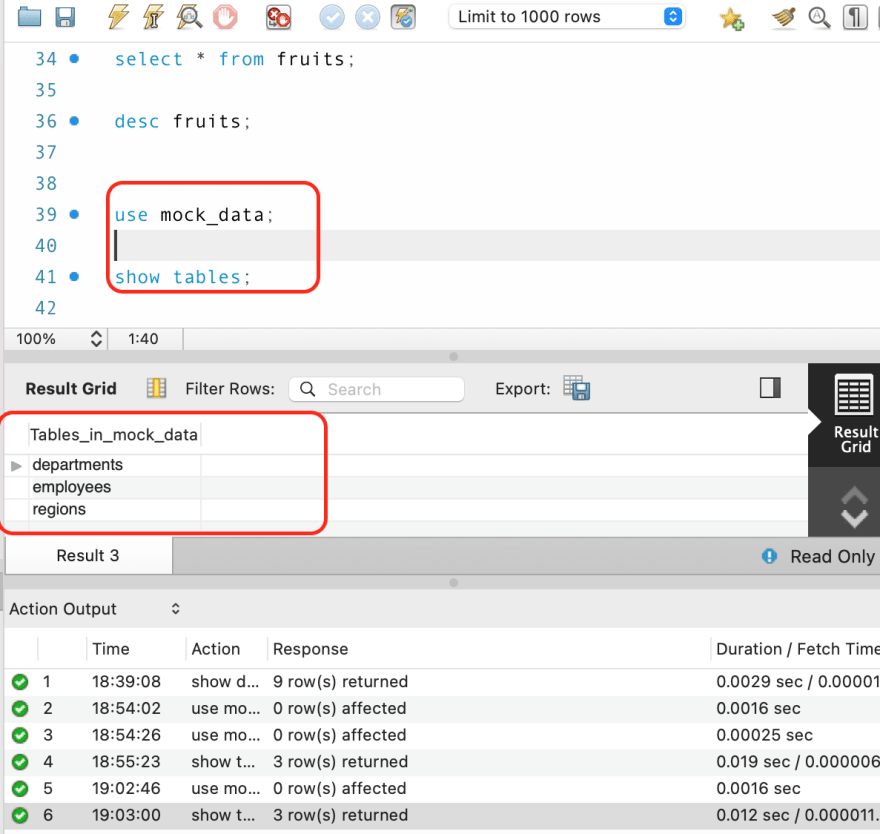
Task: Select output row 1 at 18:39:08
Action: pos(442,681)
